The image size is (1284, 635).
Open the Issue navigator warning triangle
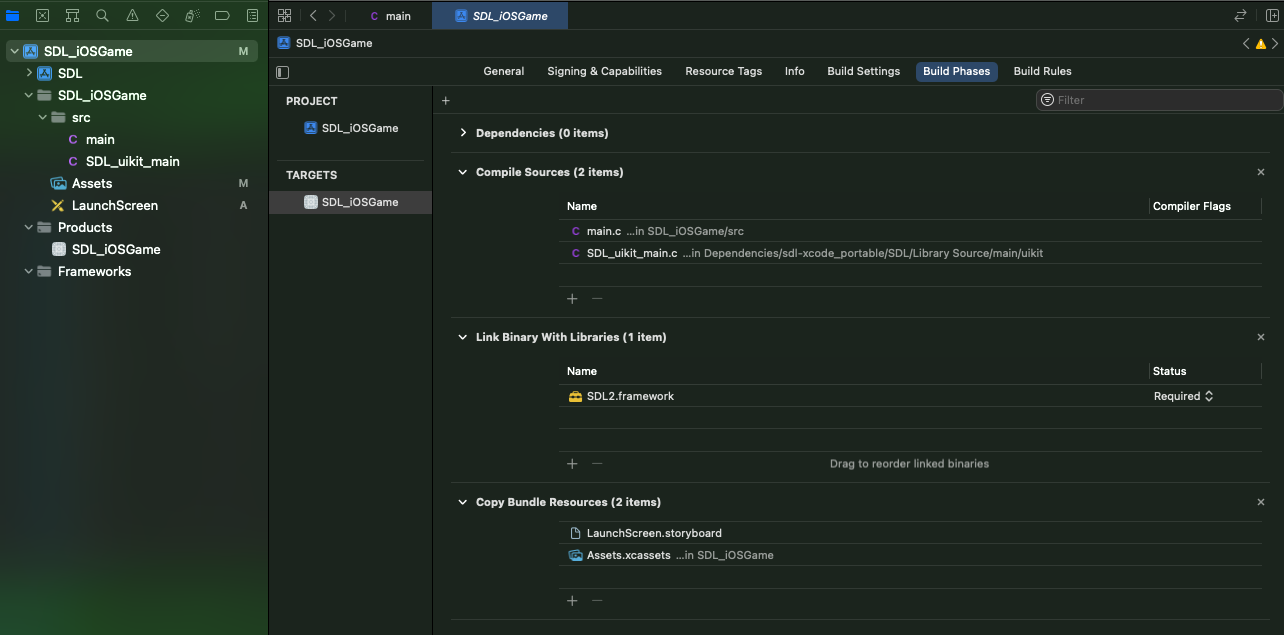tap(131, 15)
